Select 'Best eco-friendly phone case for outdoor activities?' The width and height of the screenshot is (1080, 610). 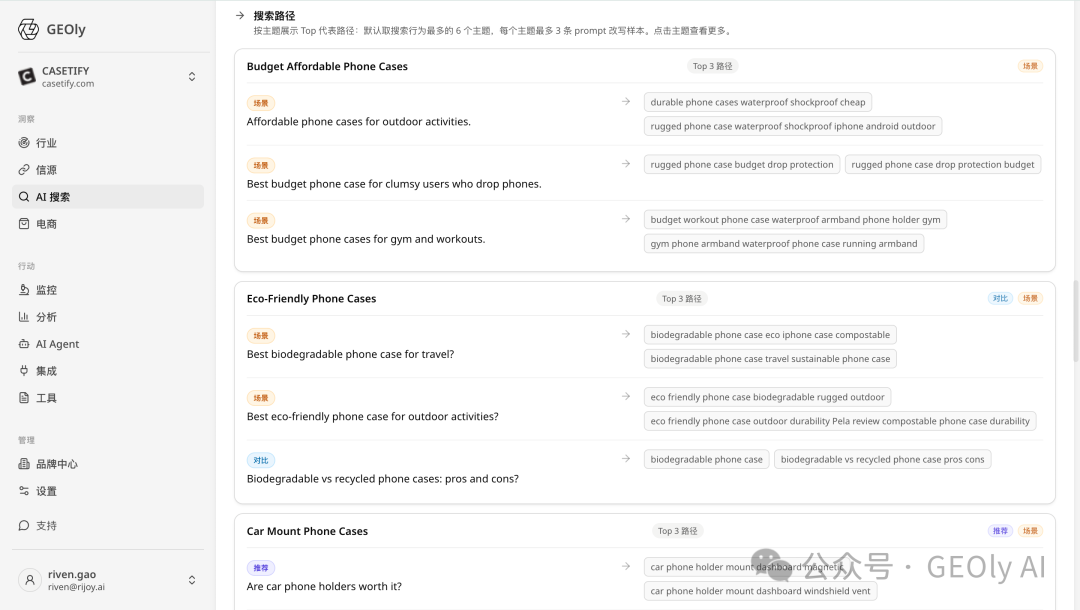pos(373,417)
